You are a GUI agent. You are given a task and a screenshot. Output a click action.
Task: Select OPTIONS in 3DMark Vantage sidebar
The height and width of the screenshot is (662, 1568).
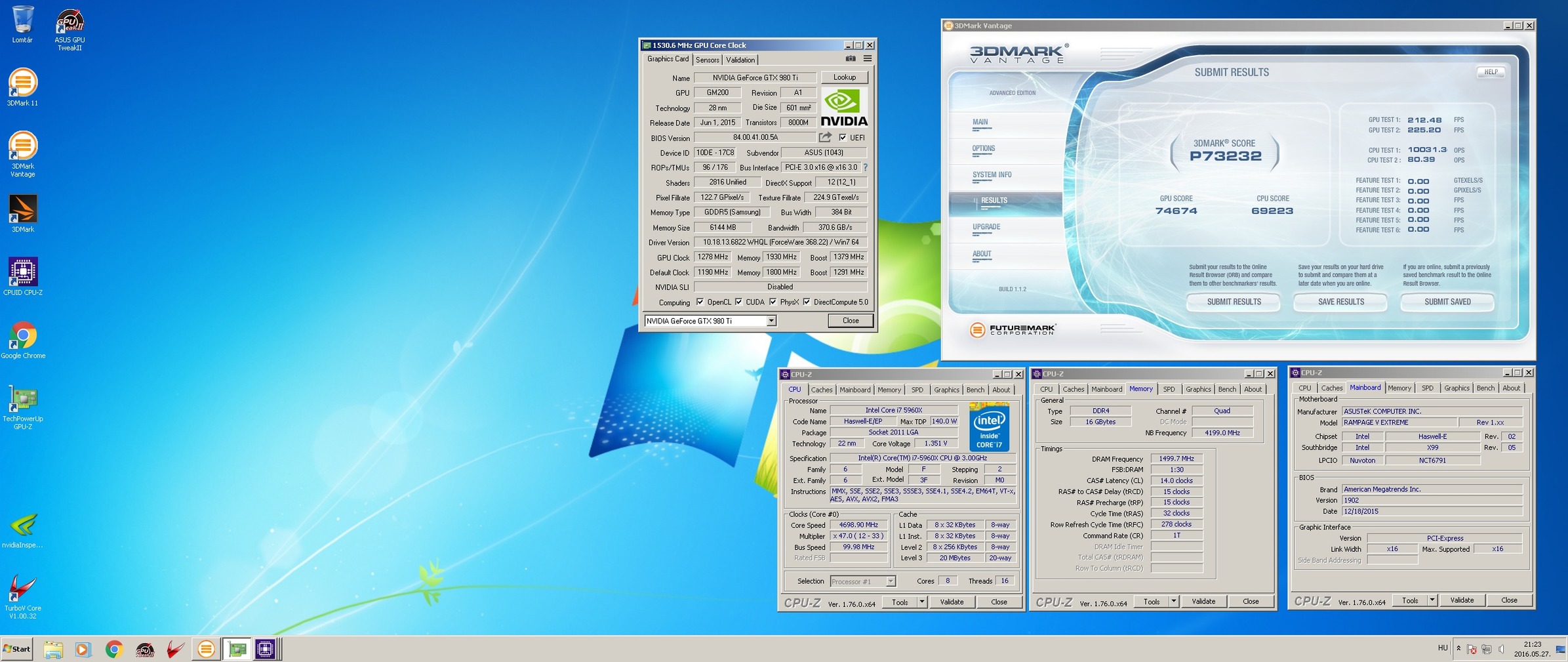[x=983, y=149]
